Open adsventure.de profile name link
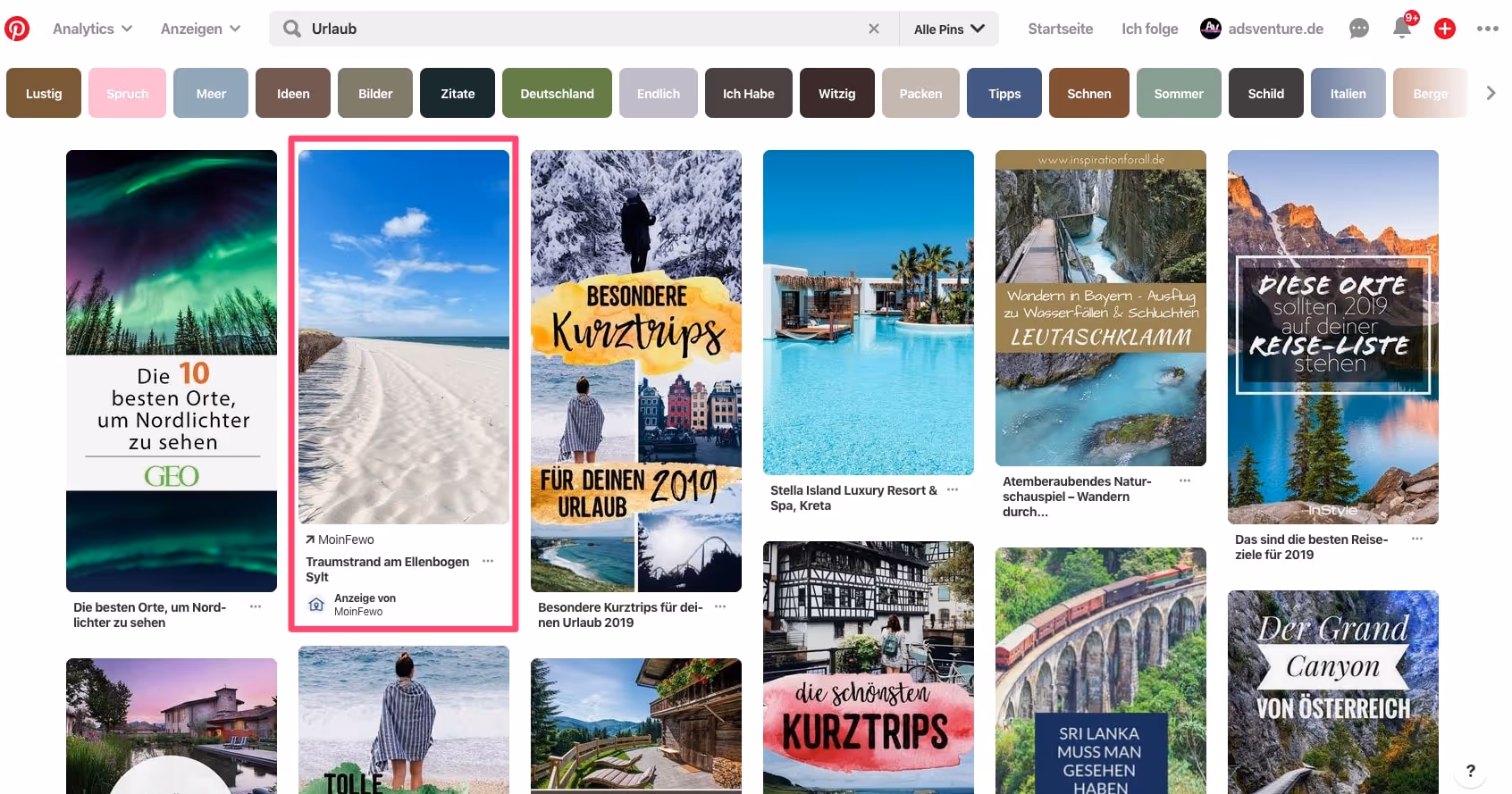 [1275, 29]
